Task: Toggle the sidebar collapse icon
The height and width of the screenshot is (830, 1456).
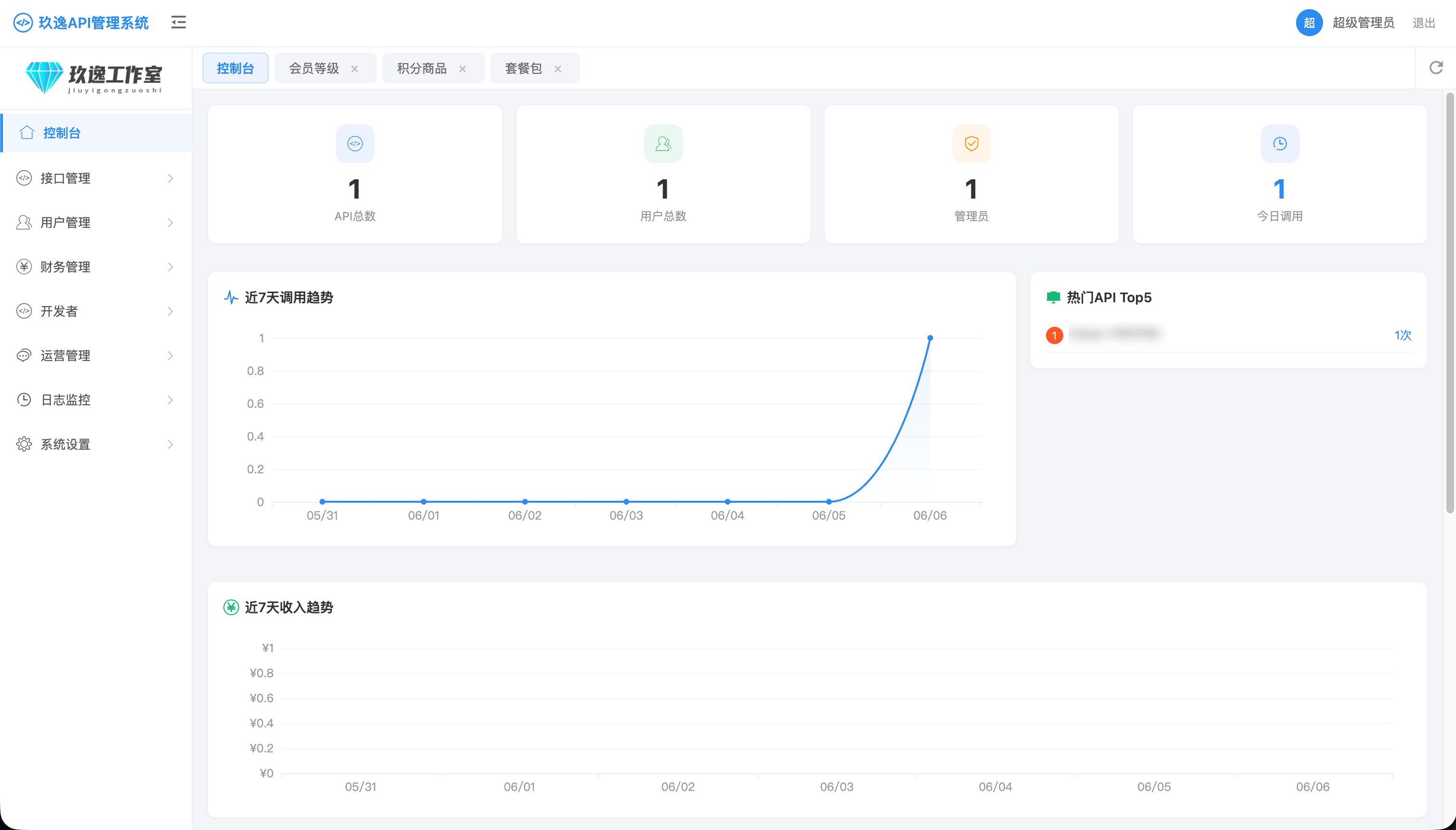Action: [178, 22]
